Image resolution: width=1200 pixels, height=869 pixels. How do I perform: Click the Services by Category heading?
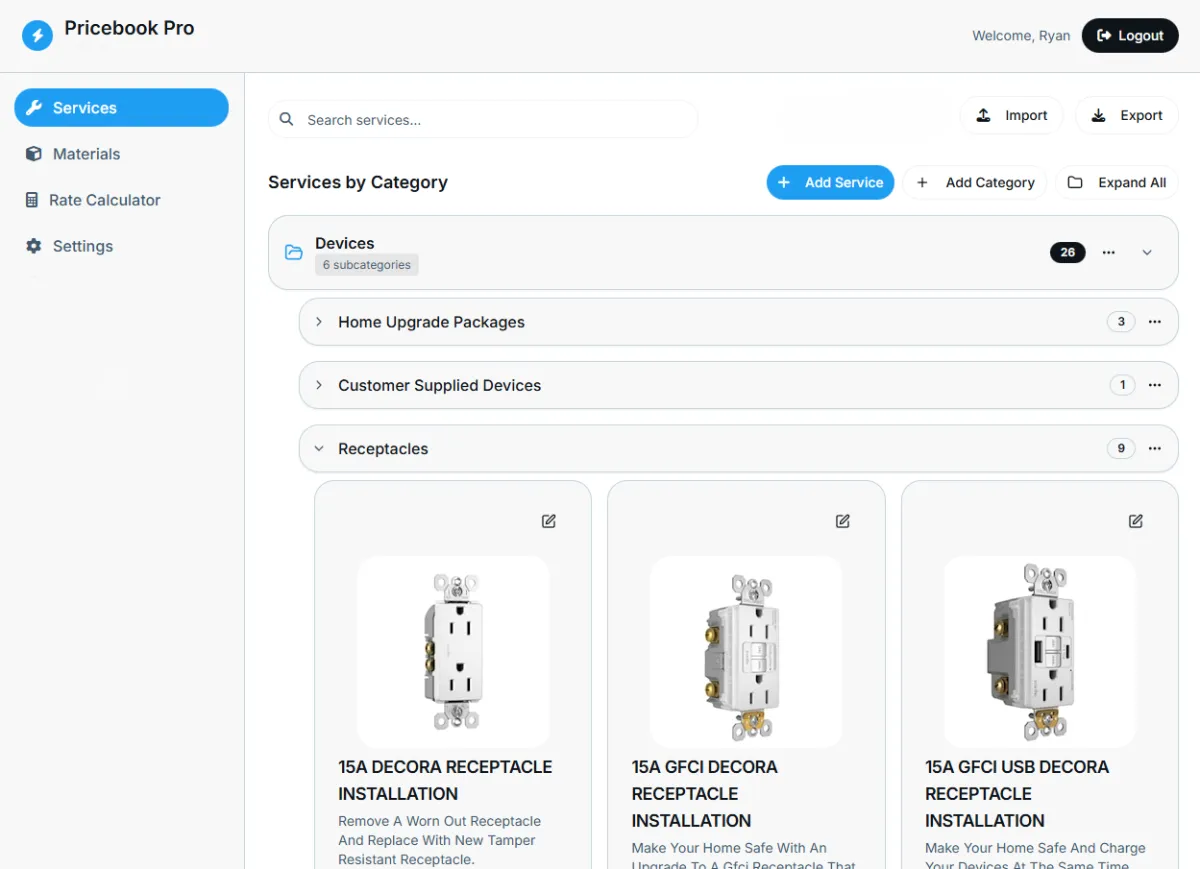pyautogui.click(x=358, y=182)
